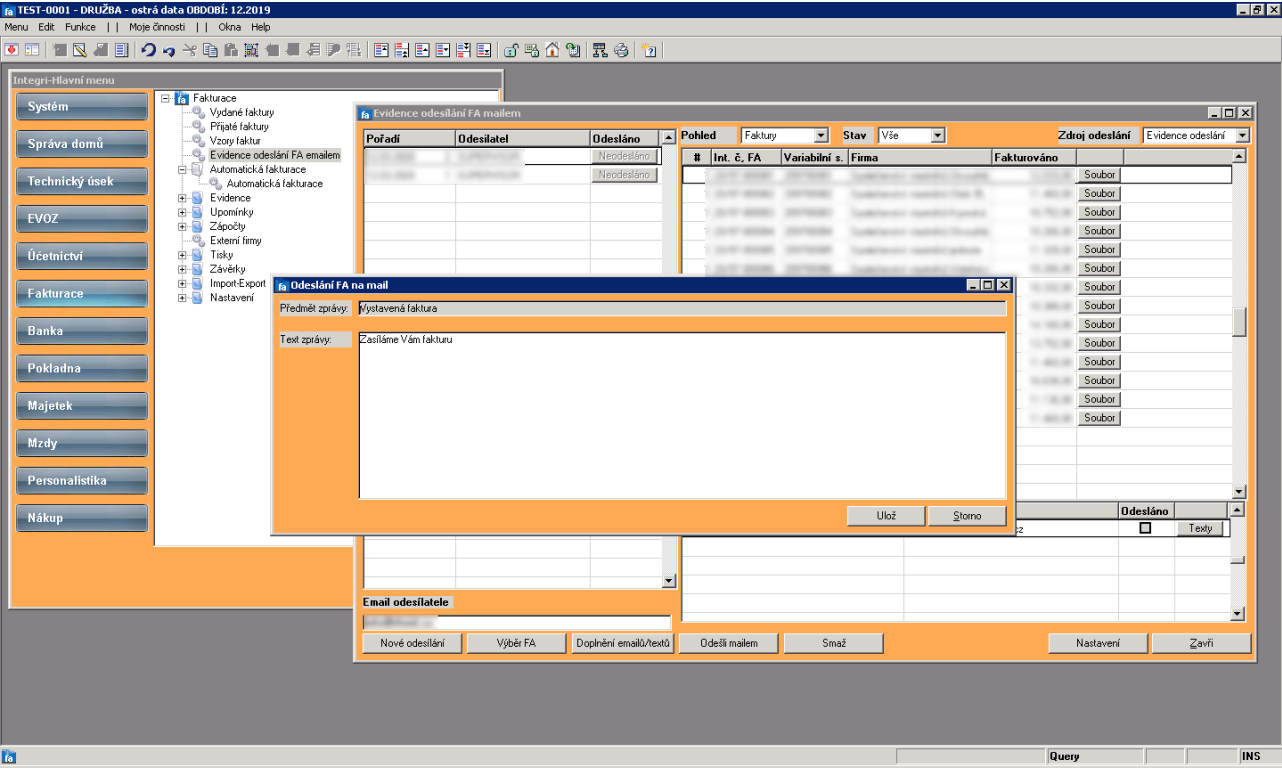Save the message with the Ulož button
The image size is (1282, 768).
pos(885,516)
